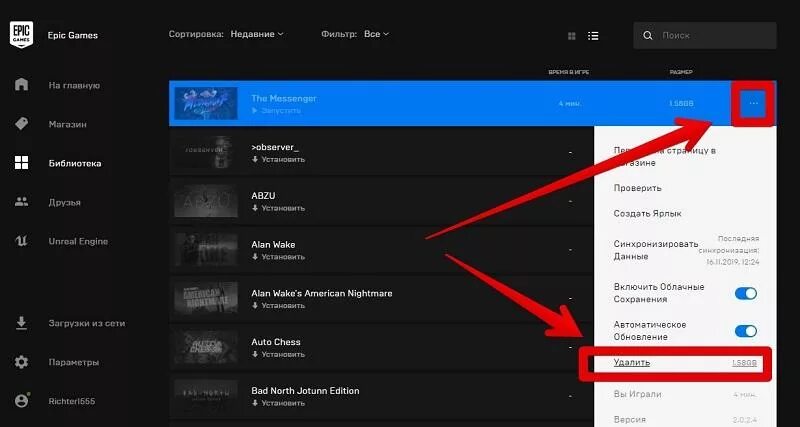Screen dimensions: 800x427
Task: Click Вы Играли menu row
Action: point(685,394)
